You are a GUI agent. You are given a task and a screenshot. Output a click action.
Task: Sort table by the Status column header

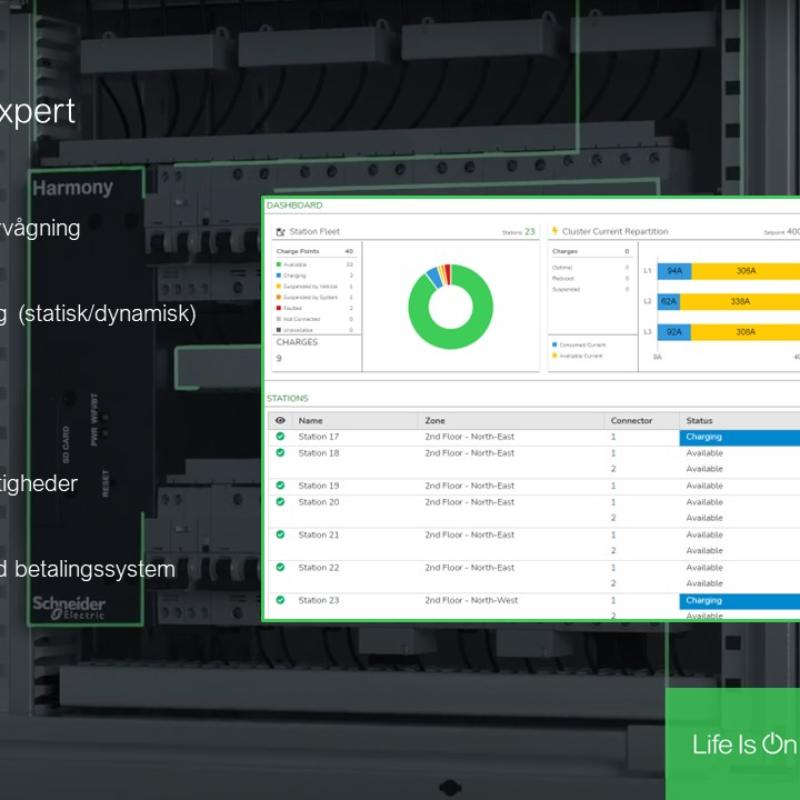(x=699, y=420)
